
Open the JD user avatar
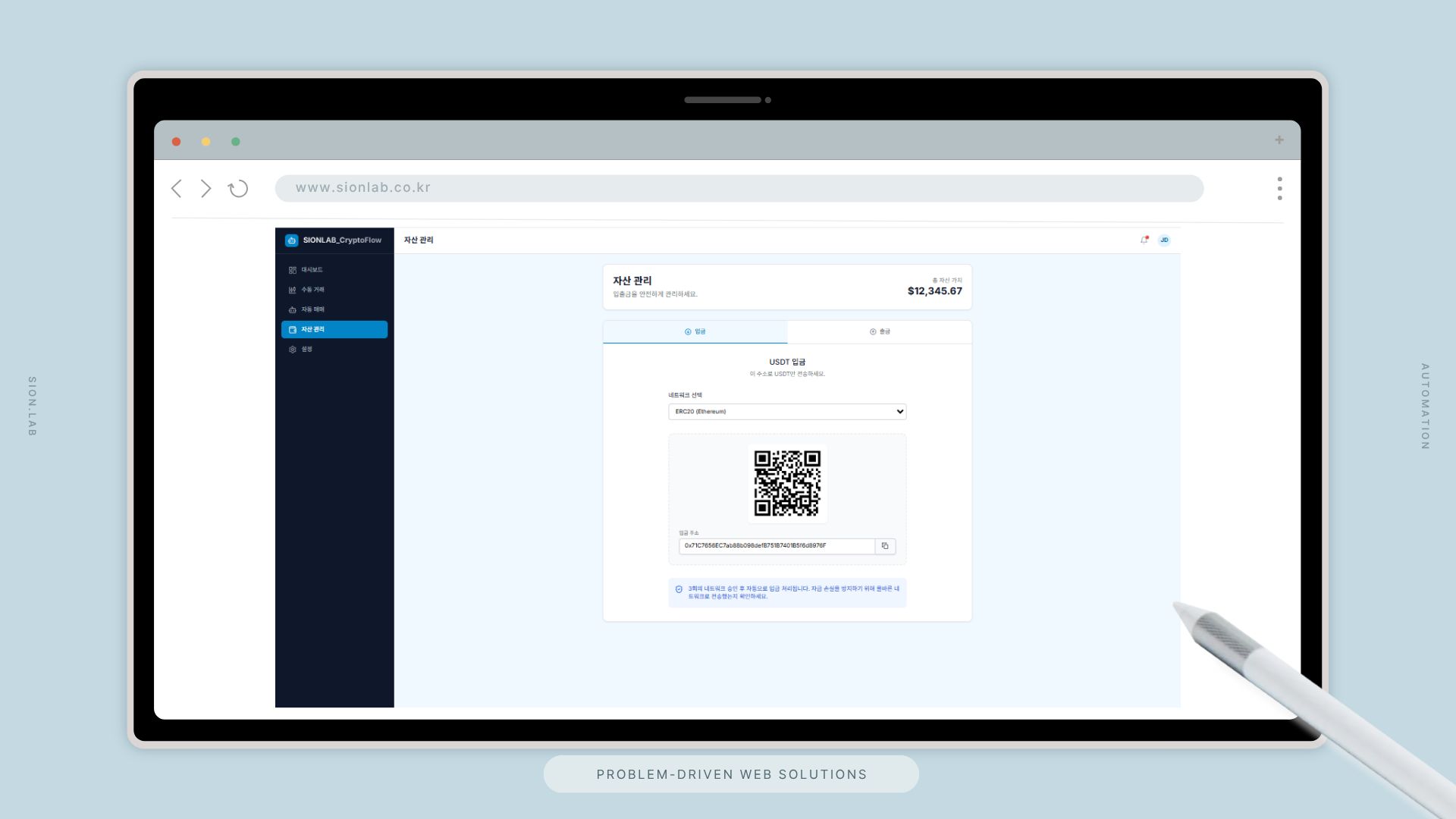[x=1164, y=240]
